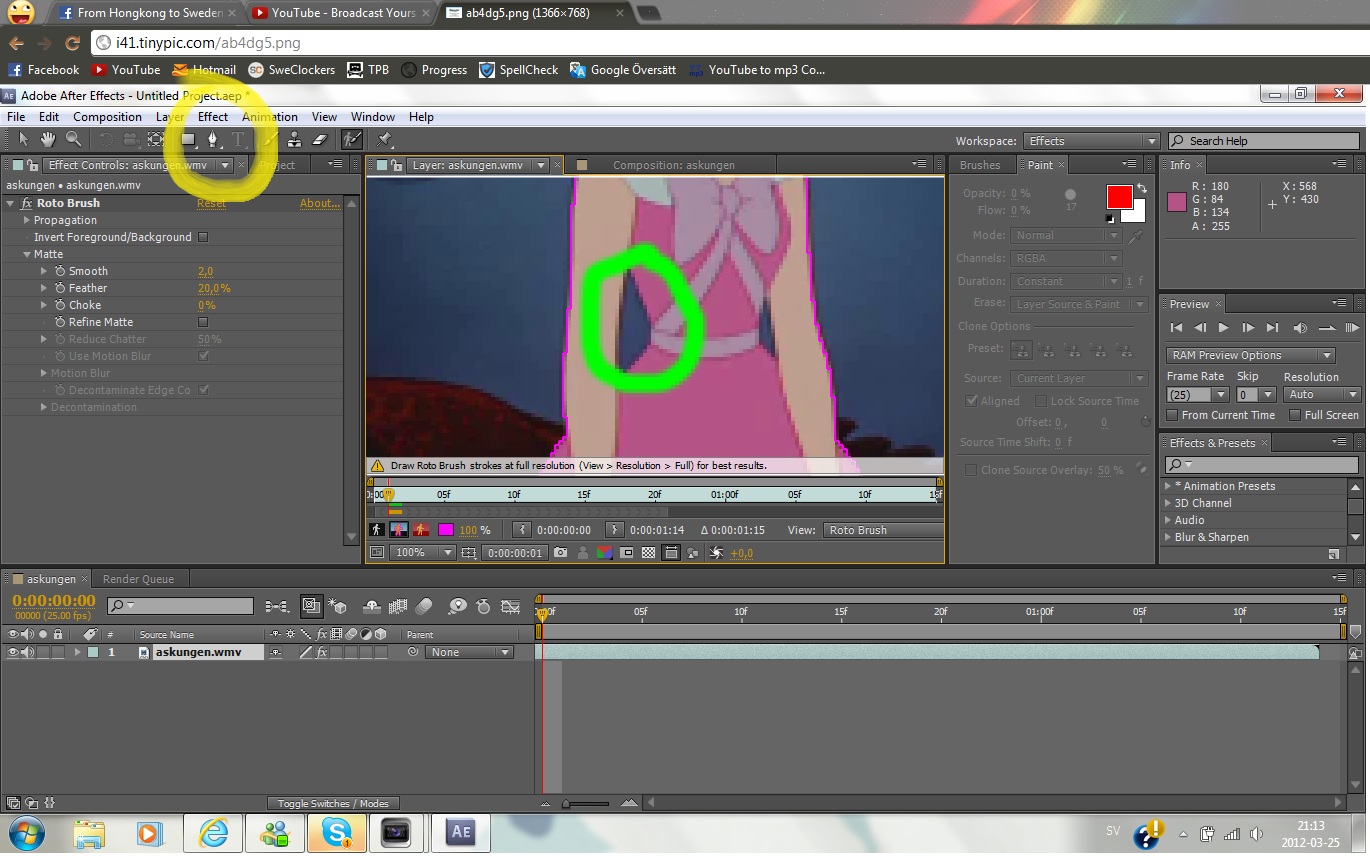Hide askungen.wmv layer video eye

[x=13, y=652]
